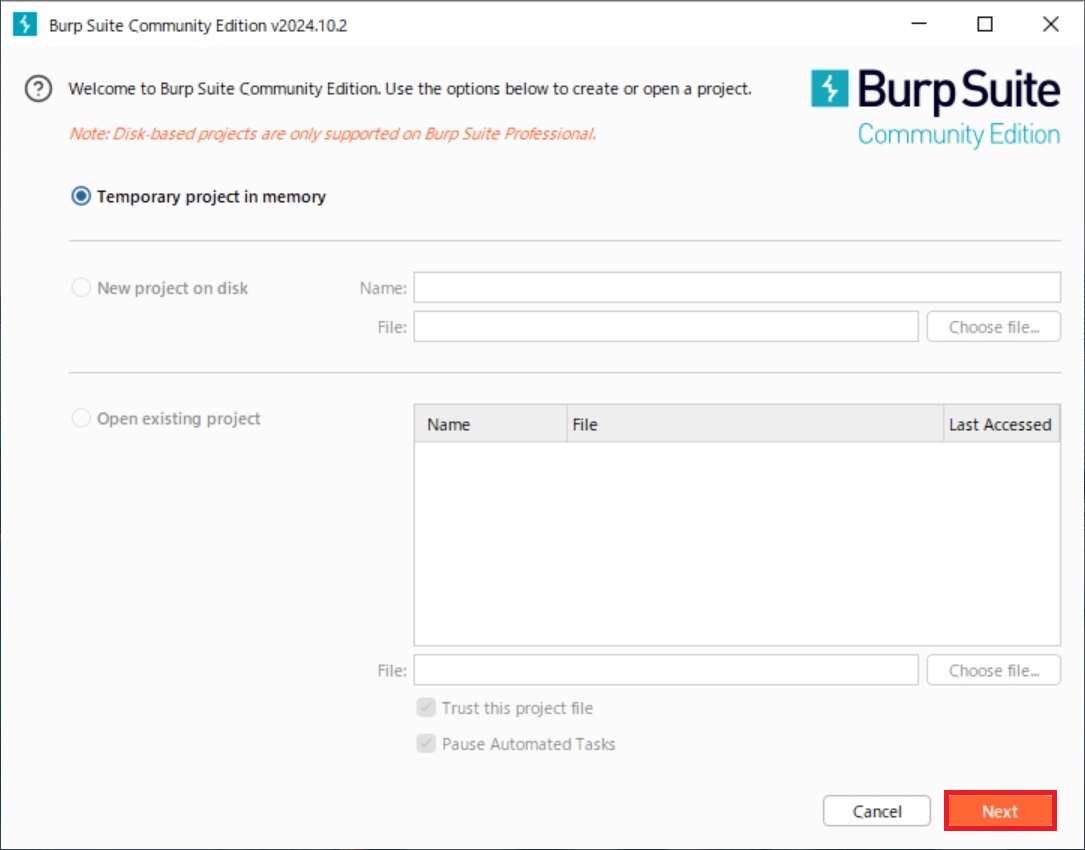1085x850 pixels.
Task: Close the Burp Suite window
Action: click(1050, 24)
